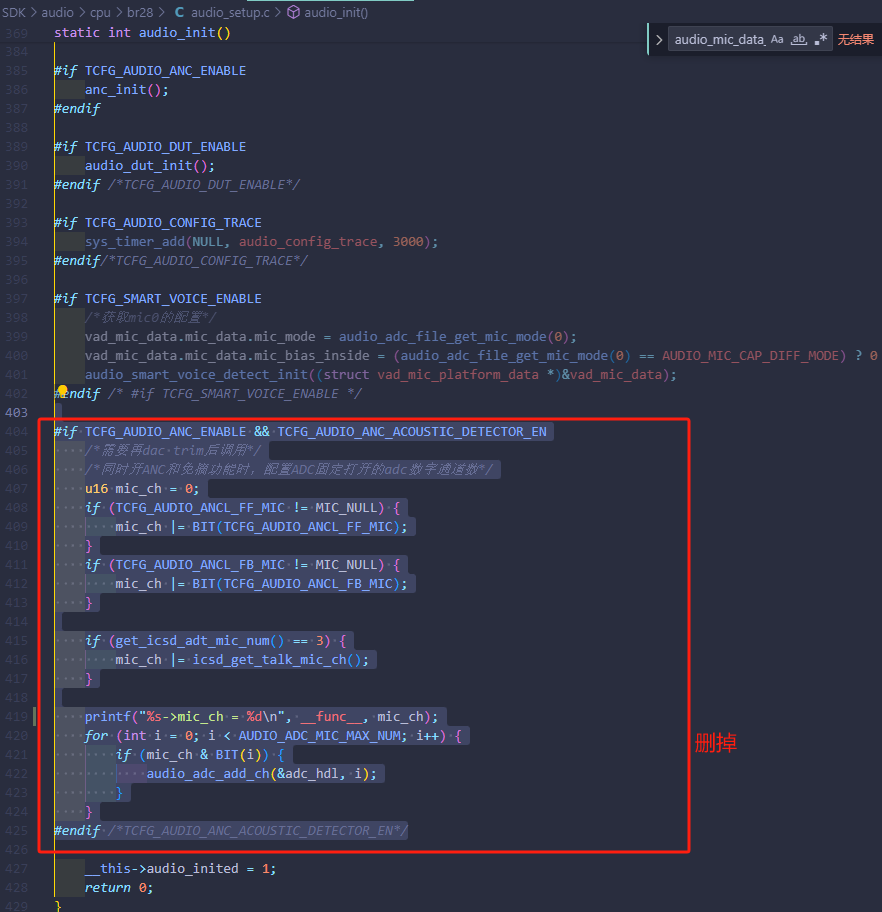Click line number 403 in the gutter
The width and height of the screenshot is (882, 912).
click(x=16, y=412)
